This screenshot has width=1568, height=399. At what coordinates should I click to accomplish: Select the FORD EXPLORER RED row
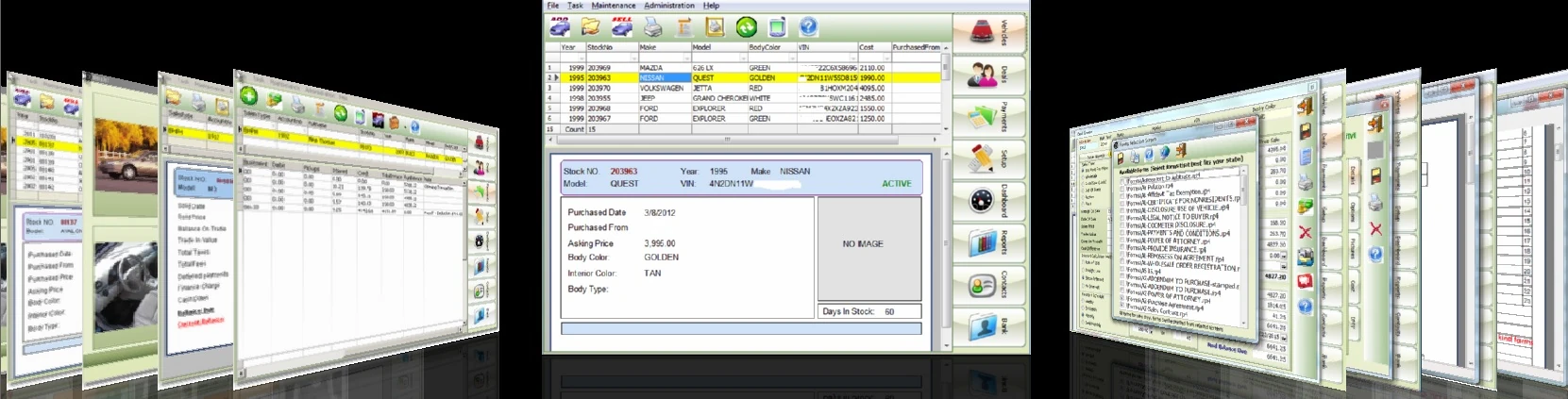743,108
